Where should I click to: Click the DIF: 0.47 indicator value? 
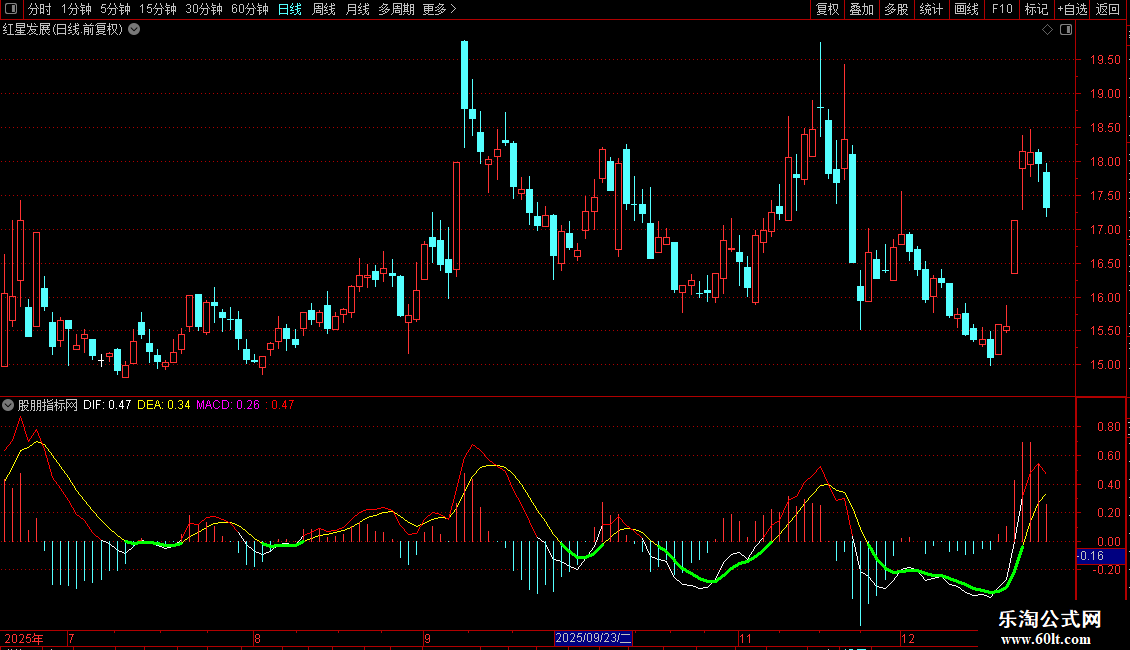point(107,405)
